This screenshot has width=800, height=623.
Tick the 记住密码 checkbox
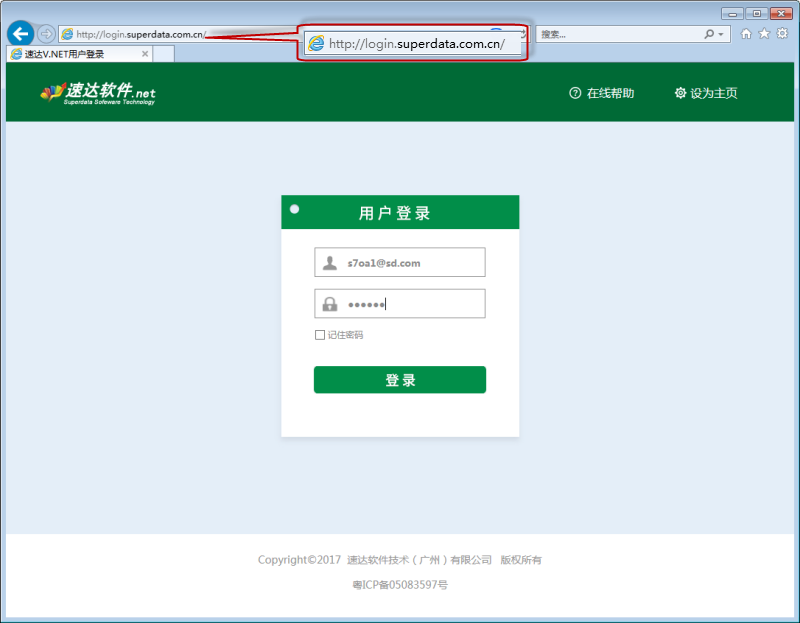320,335
